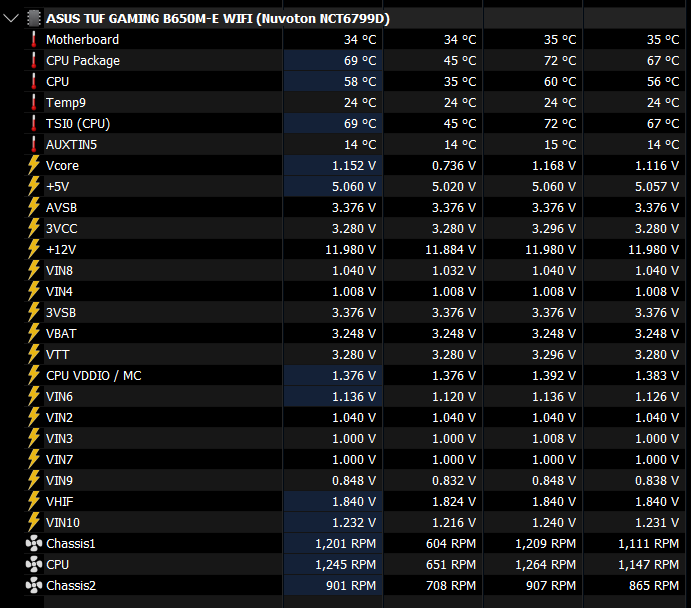This screenshot has width=691, height=608.
Task: Click the lightning bolt icon next to VIN4
Action: coord(33,291)
